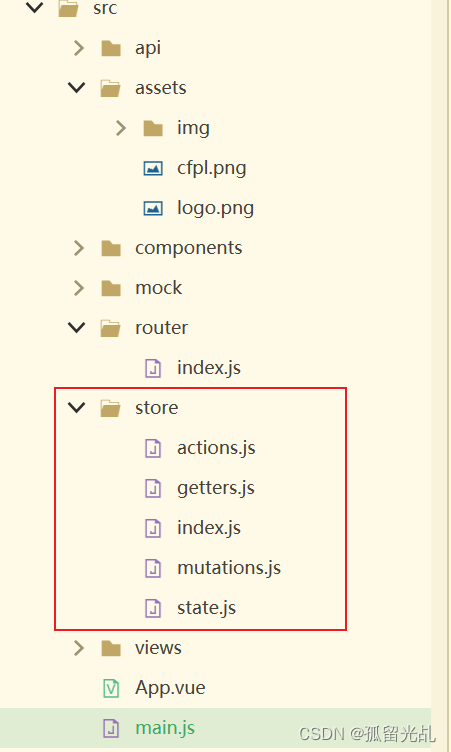Image resolution: width=451 pixels, height=752 pixels.
Task: Click the img folder icon
Action: click(x=153, y=128)
